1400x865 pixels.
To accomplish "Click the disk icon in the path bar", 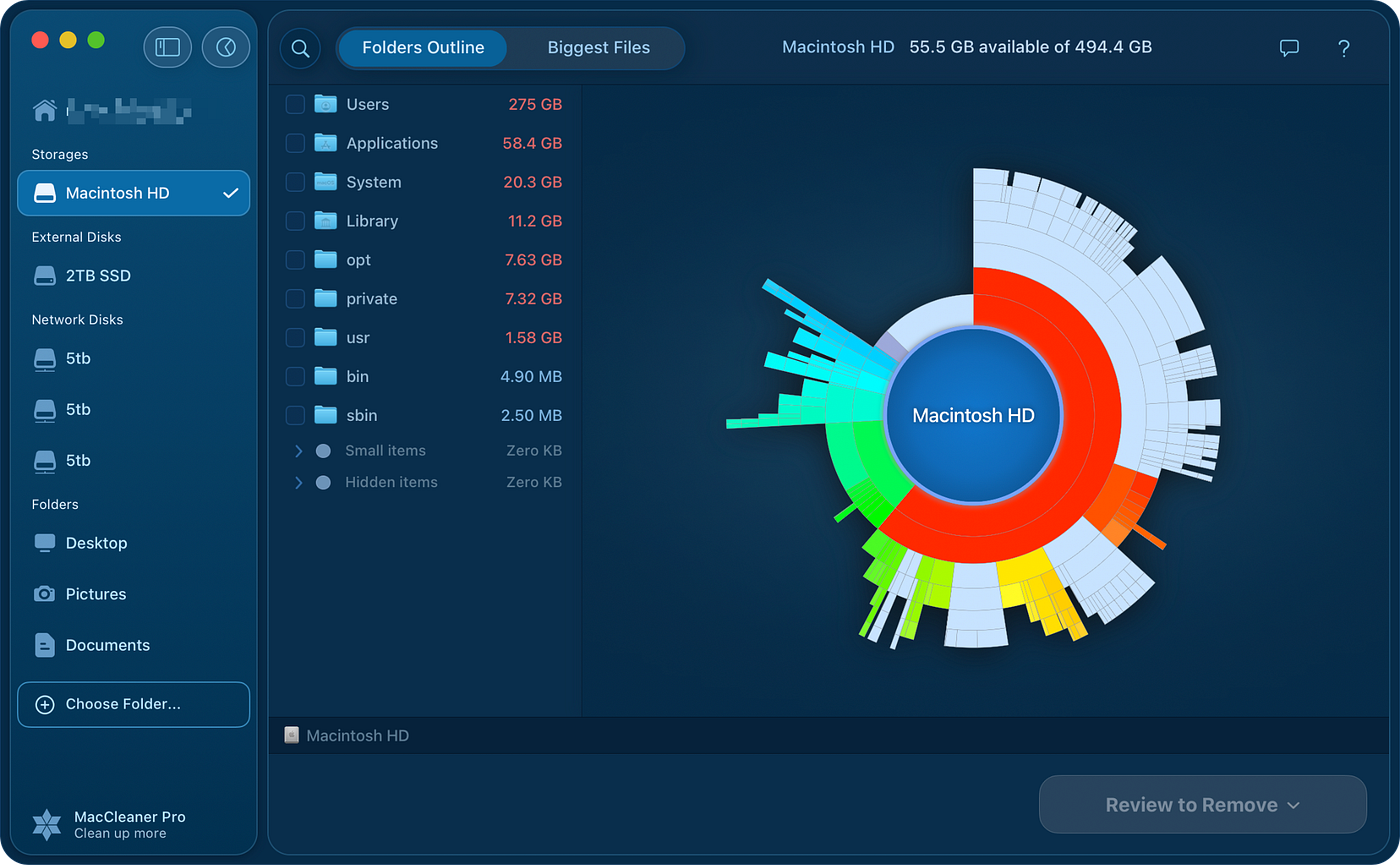I will 292,735.
